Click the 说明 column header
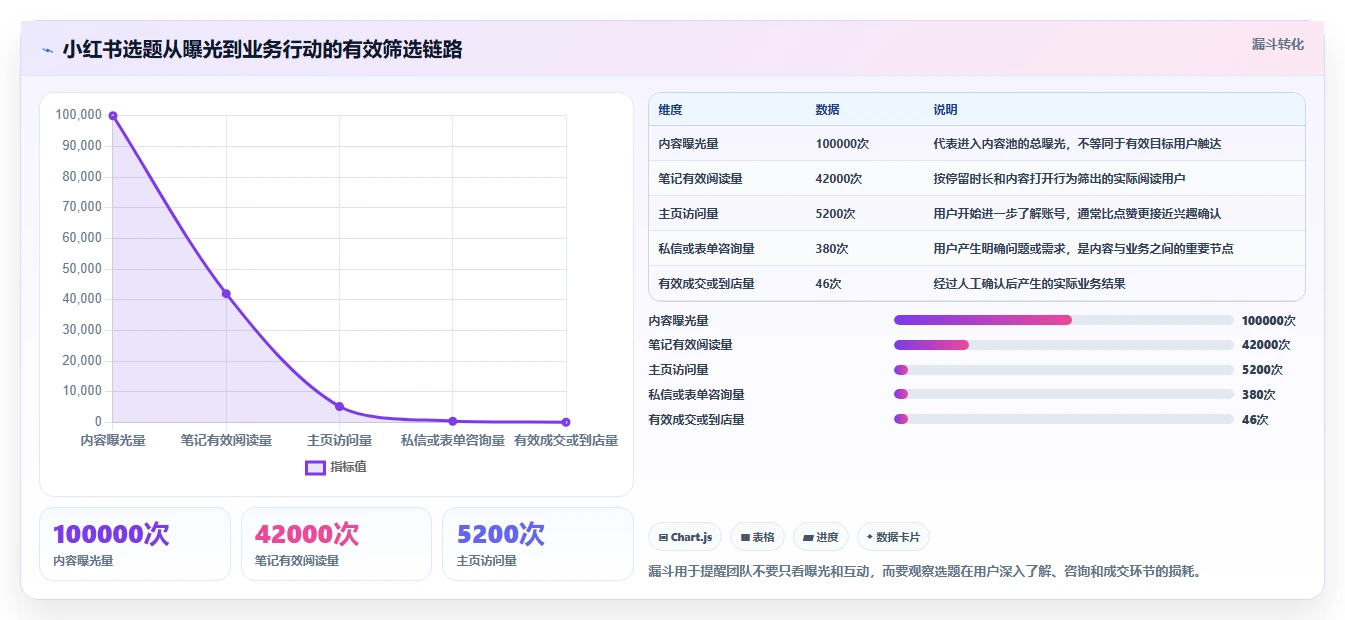 point(945,110)
